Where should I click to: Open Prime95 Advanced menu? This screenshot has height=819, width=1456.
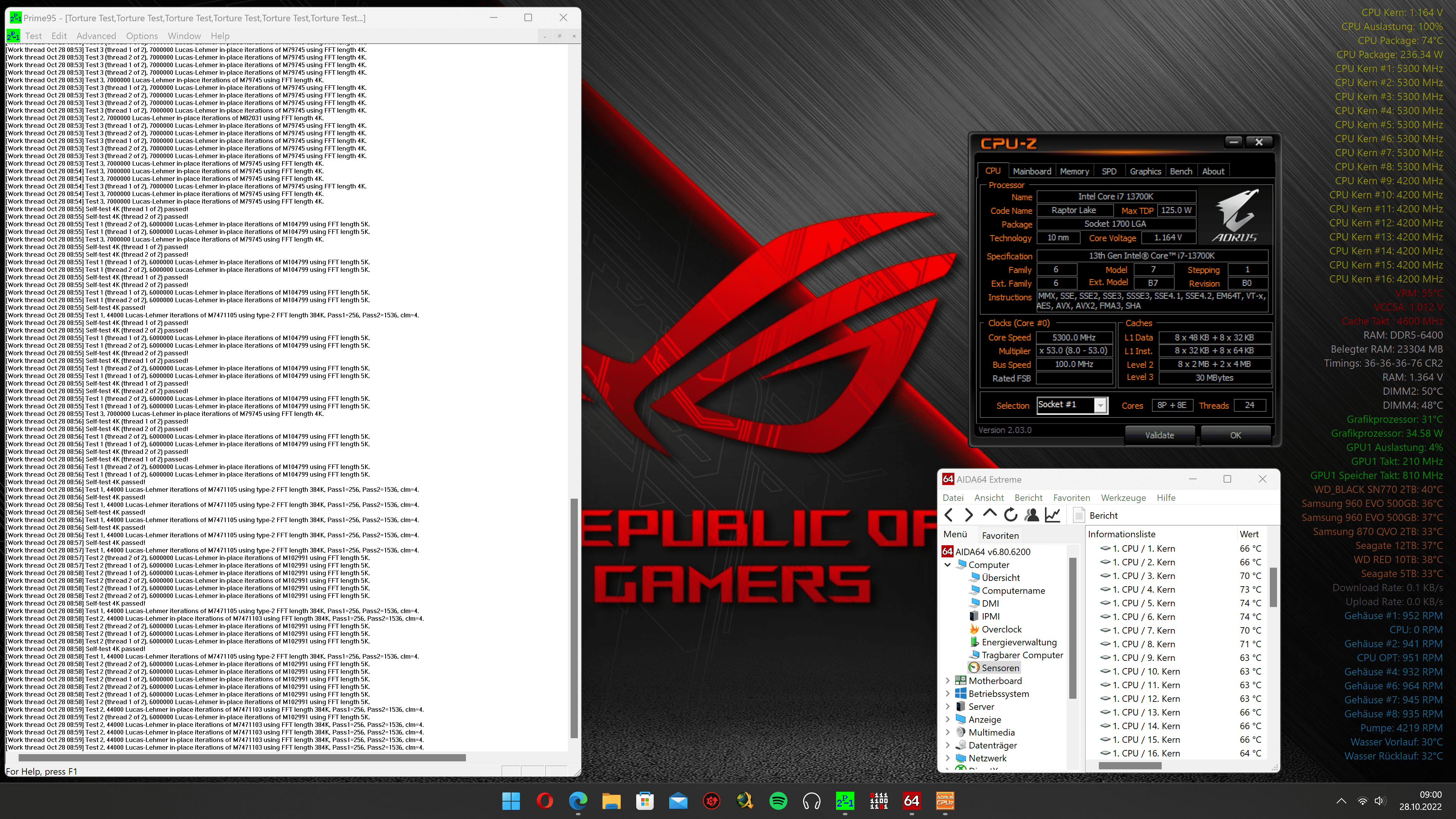pyautogui.click(x=96, y=36)
